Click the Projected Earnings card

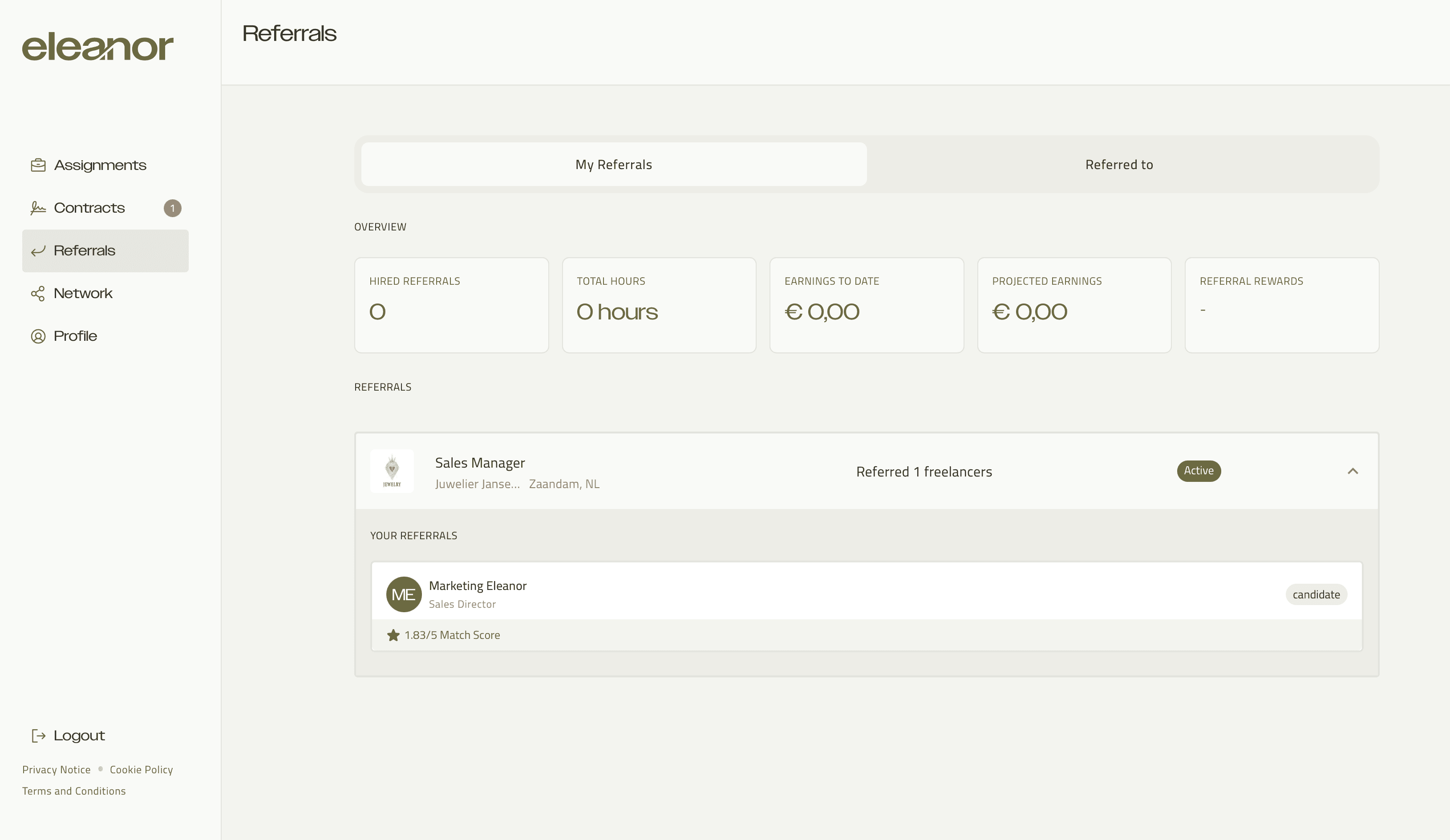click(x=1074, y=305)
